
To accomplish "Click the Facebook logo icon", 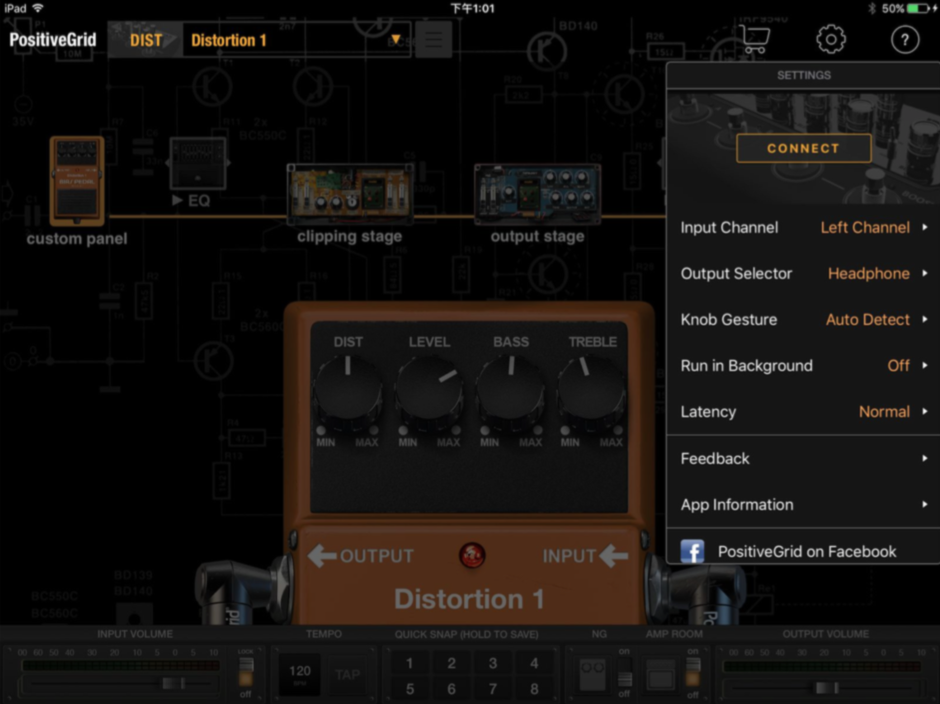I will click(x=692, y=551).
